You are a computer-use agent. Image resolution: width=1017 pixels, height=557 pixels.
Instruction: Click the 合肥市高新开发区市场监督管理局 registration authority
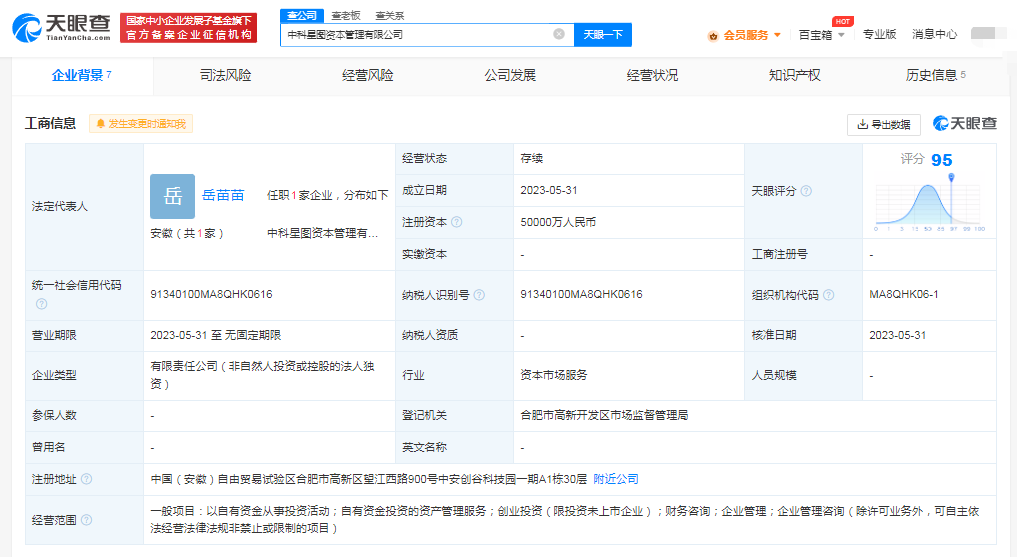tap(604, 415)
